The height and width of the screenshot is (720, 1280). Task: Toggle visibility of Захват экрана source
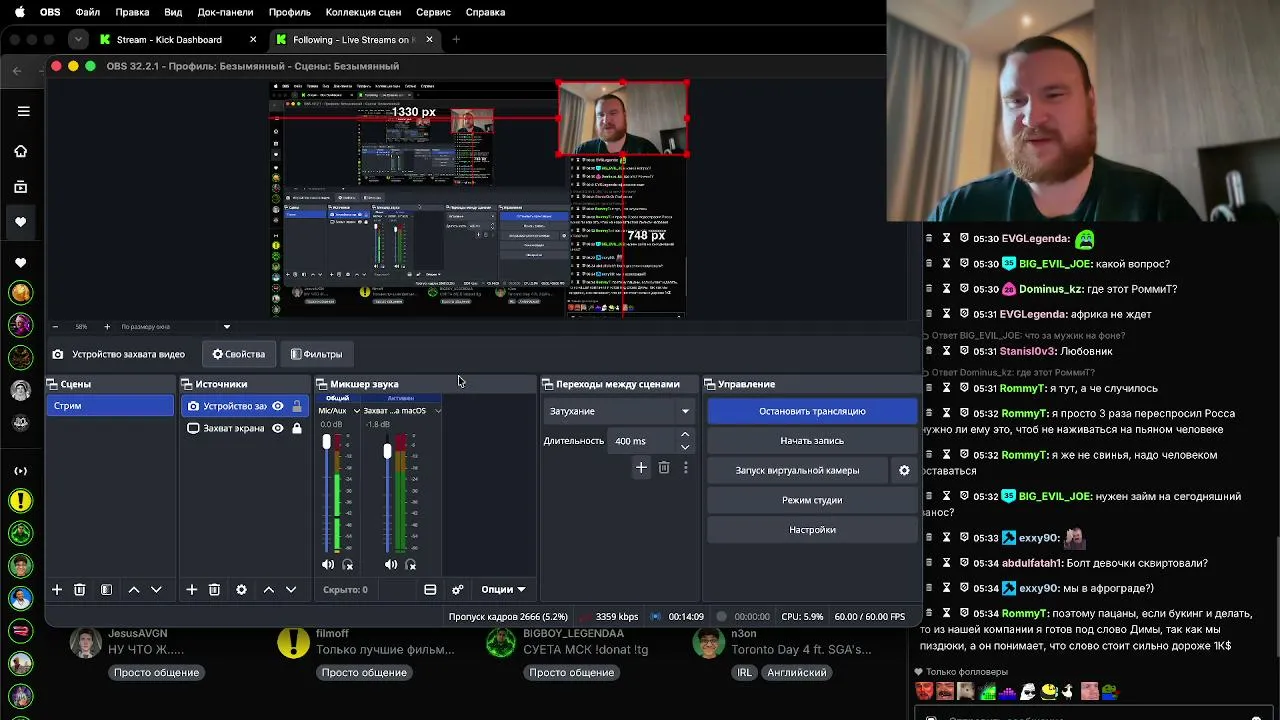pyautogui.click(x=278, y=428)
